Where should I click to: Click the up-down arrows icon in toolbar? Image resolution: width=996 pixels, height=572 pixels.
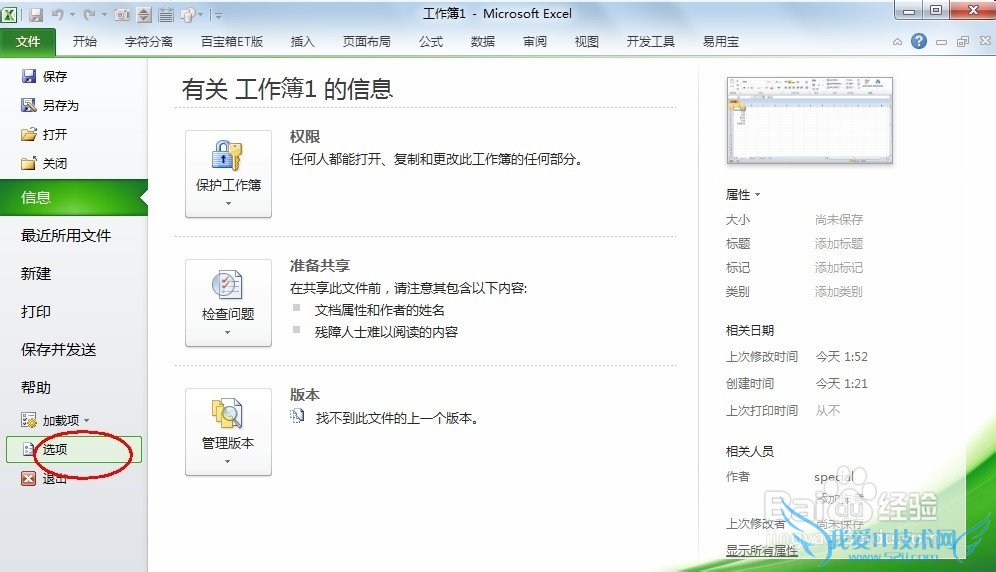point(144,14)
